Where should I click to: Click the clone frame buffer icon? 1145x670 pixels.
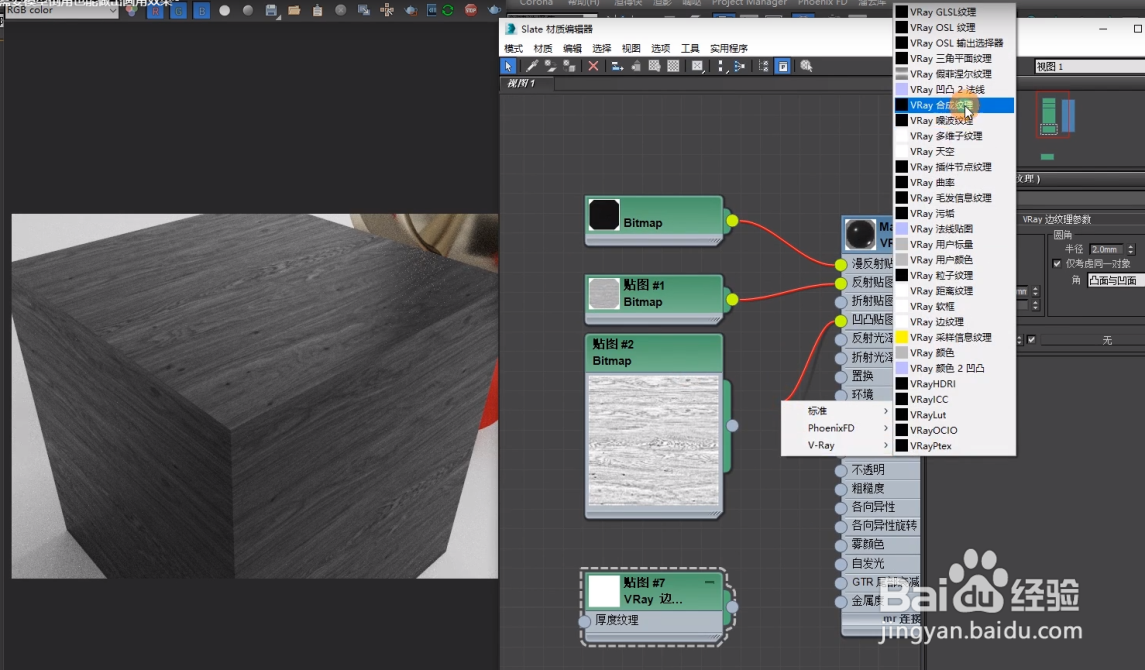point(364,10)
